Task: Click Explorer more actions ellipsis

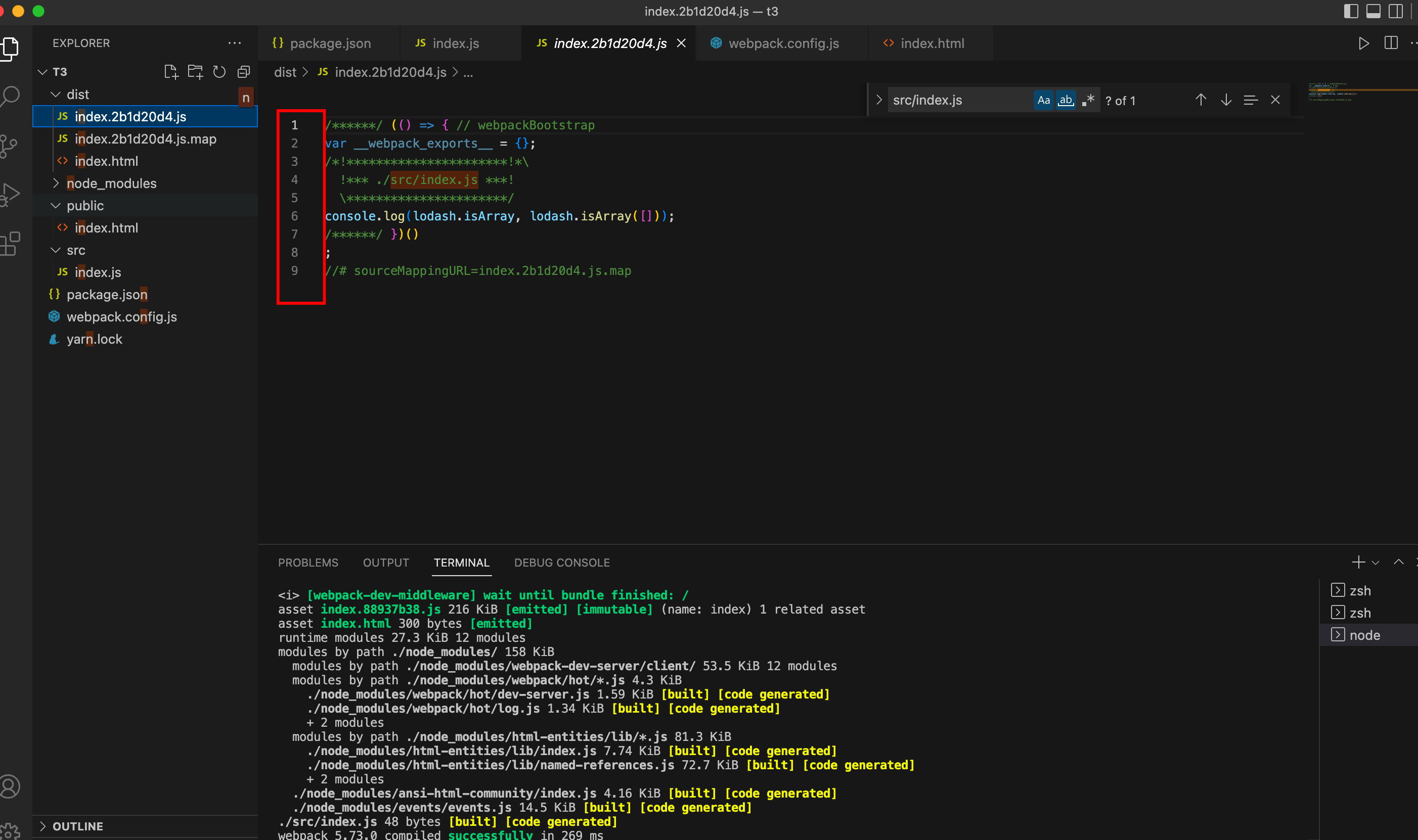Action: pos(235,43)
